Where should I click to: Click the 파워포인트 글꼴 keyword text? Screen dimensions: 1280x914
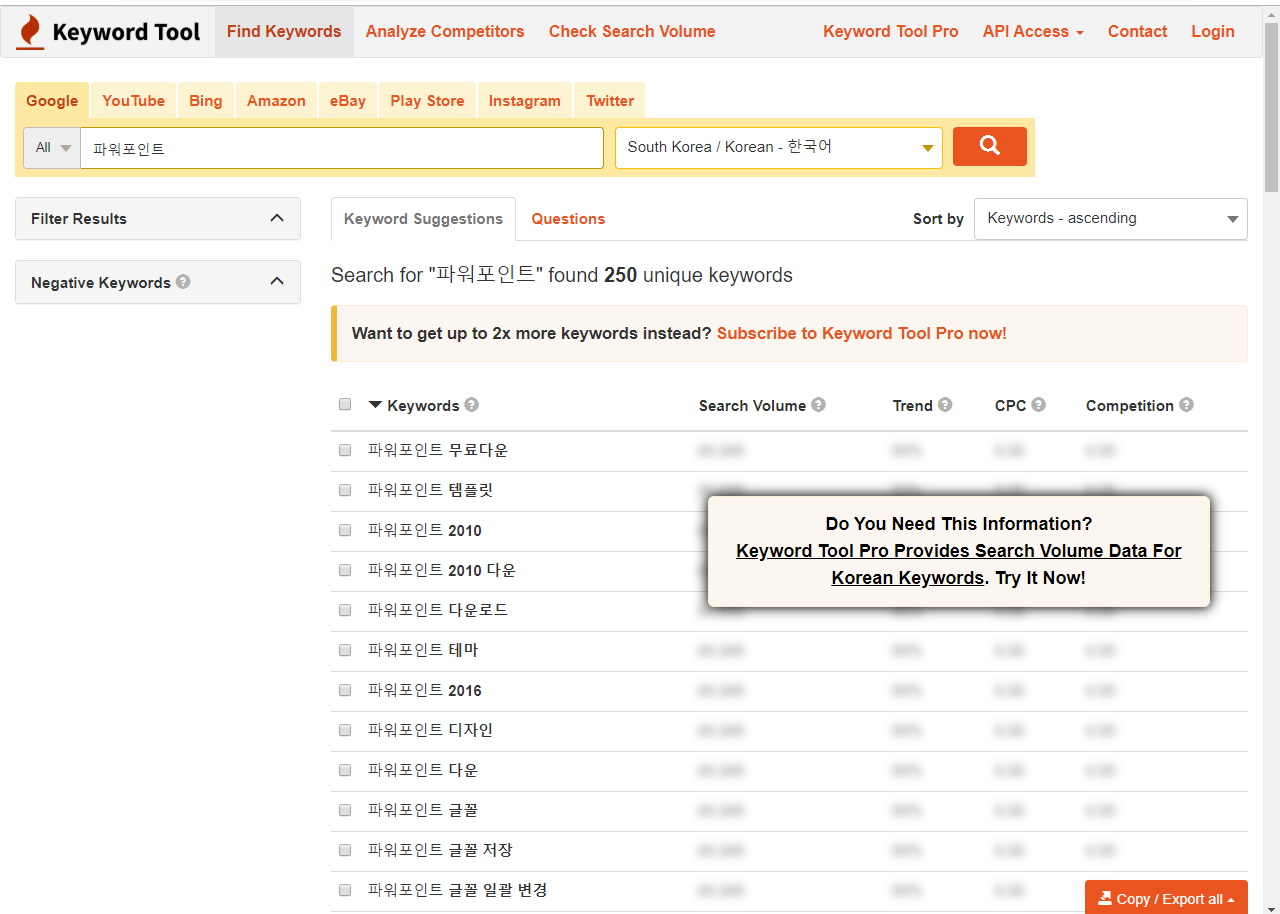(x=423, y=810)
